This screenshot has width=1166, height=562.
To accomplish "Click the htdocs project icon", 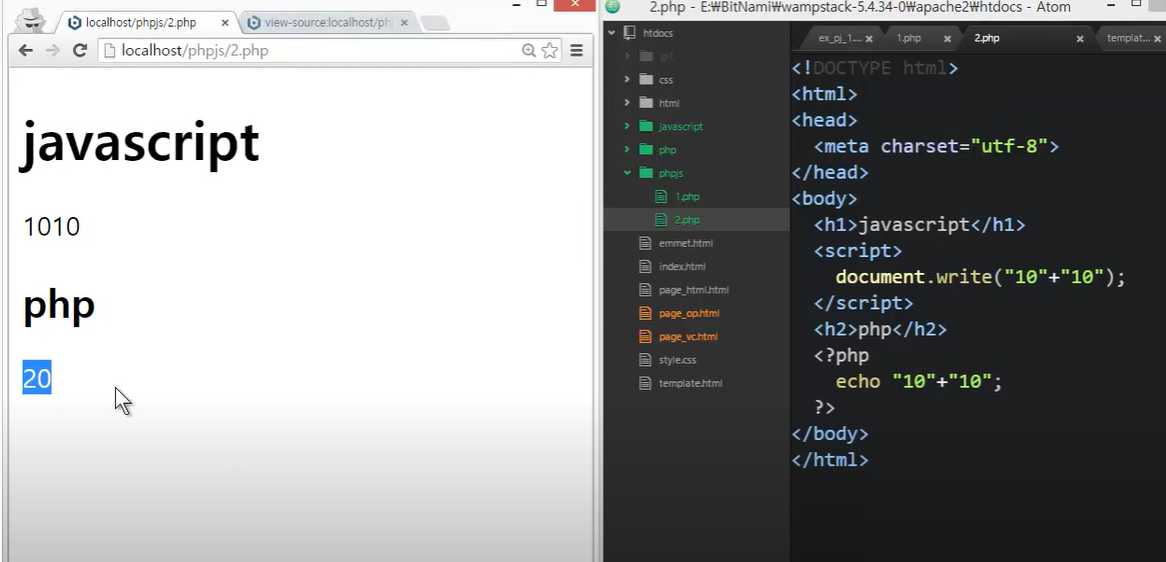I will coord(629,33).
